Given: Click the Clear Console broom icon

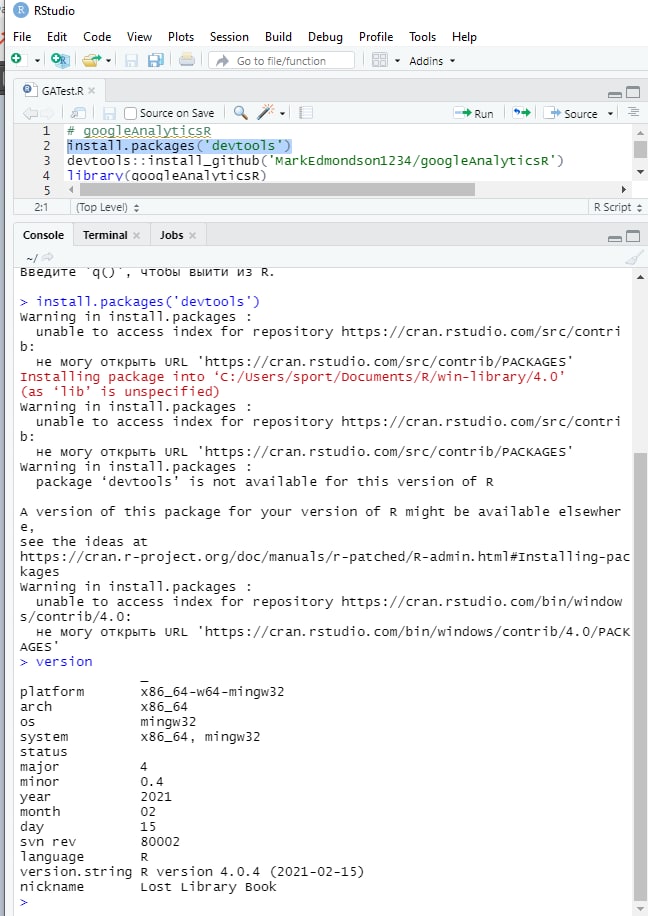Looking at the screenshot, I should pyautogui.click(x=633, y=258).
